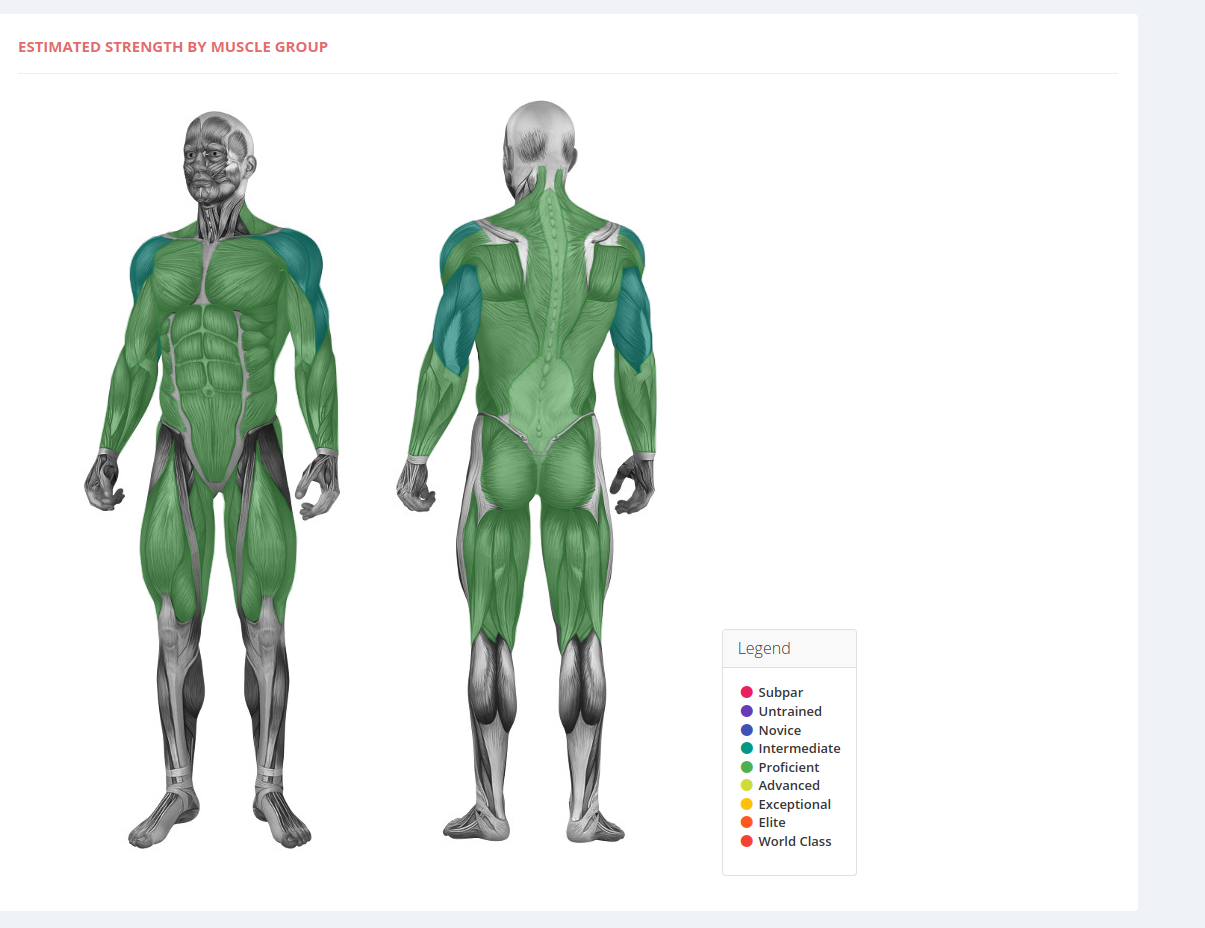Click the Proficient green legend dot
This screenshot has height=928, width=1205.
click(x=746, y=767)
